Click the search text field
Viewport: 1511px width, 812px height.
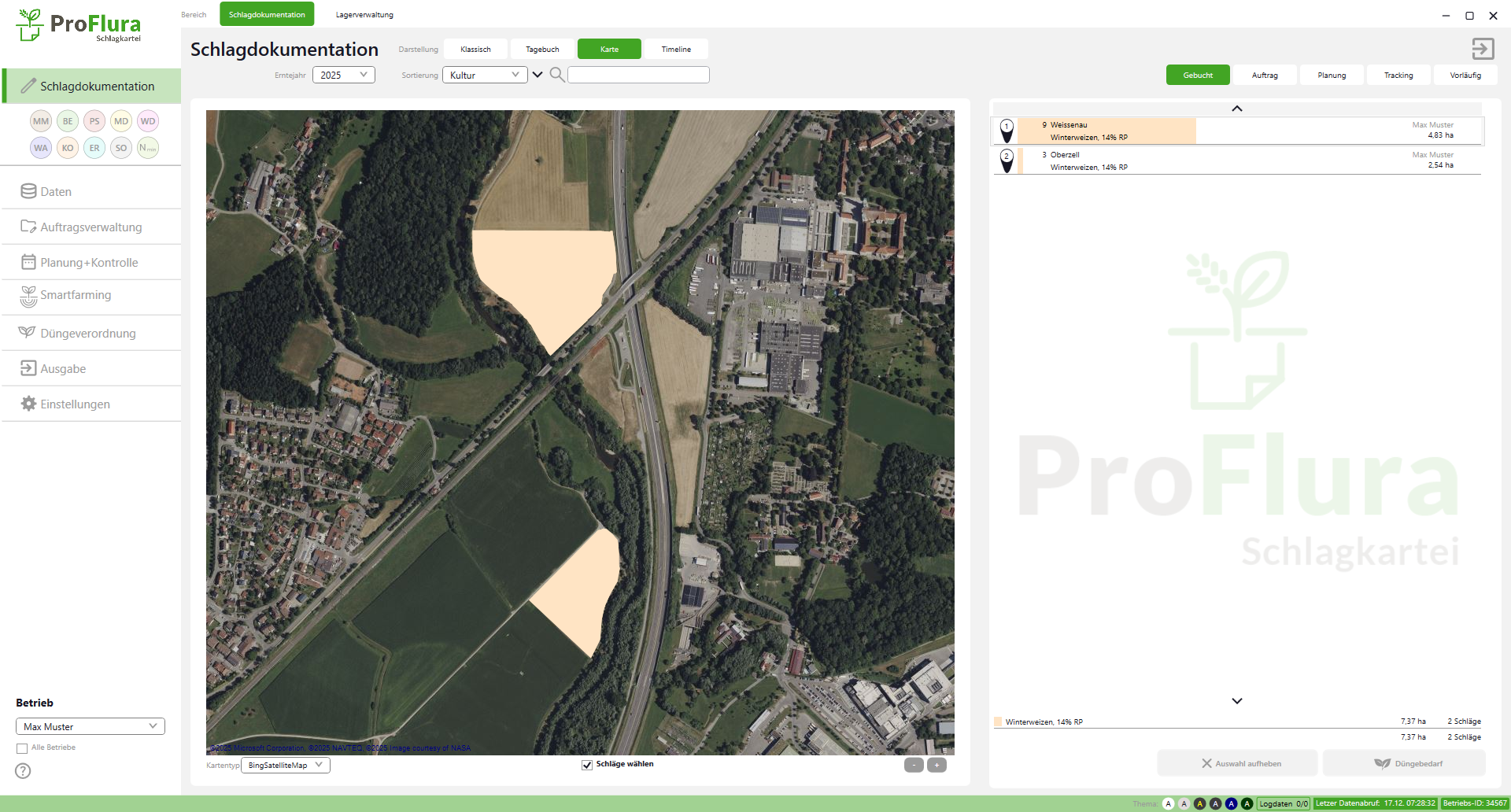pos(638,75)
